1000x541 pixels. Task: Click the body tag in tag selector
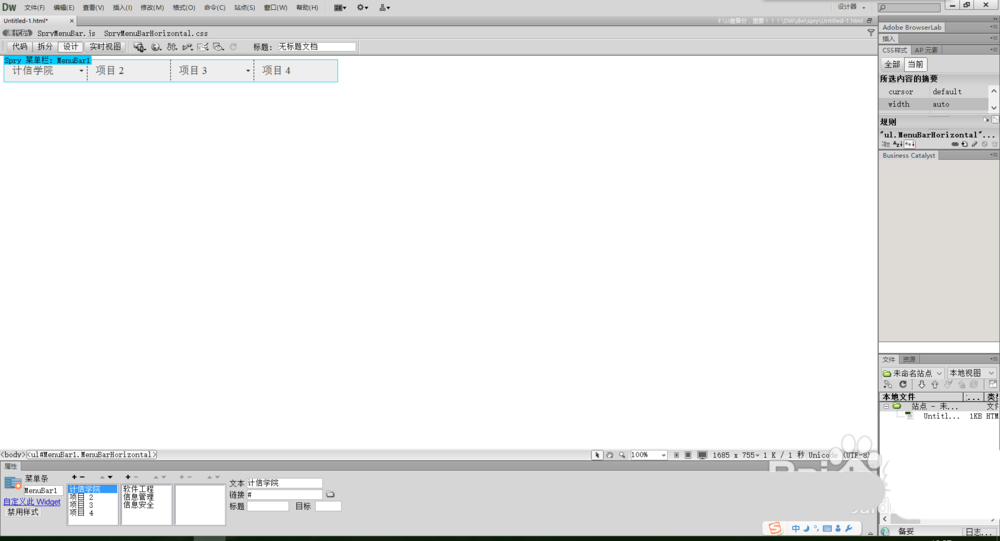pyautogui.click(x=12, y=455)
